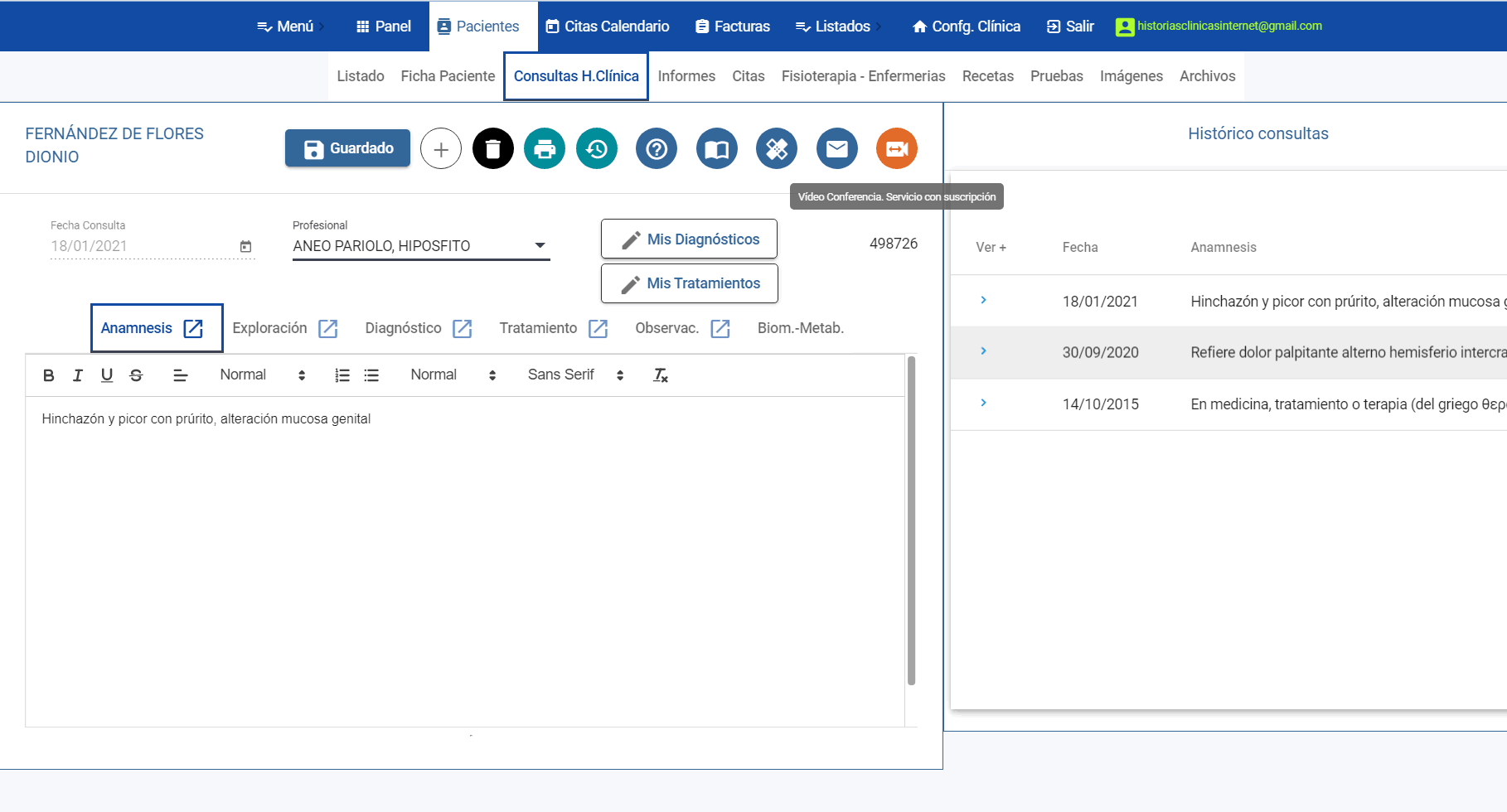Viewport: 1507px width, 812px height.
Task: Open the history clock icon
Action: pos(597,149)
